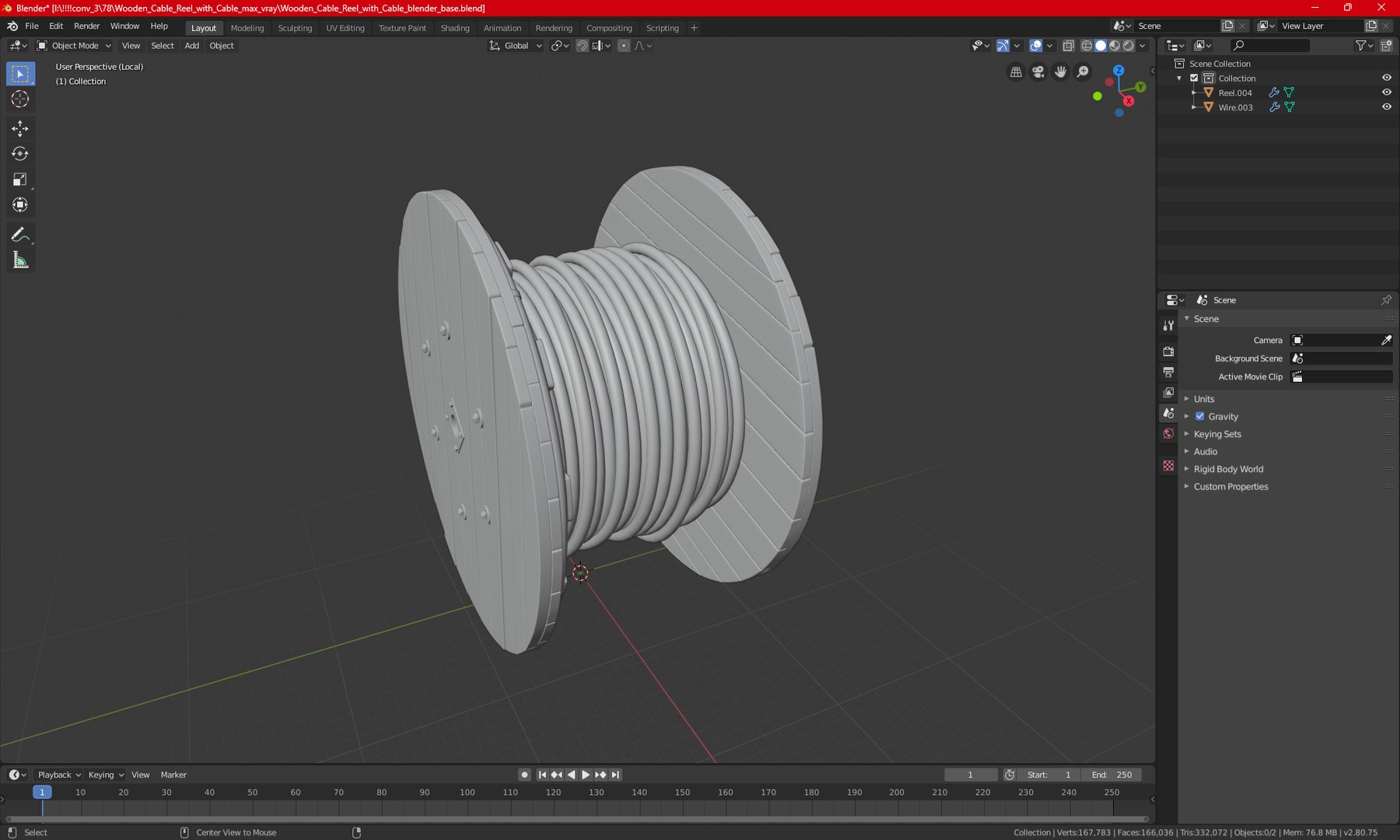Open the Render properties tab
This screenshot has height=840, width=1400.
coord(1168,352)
